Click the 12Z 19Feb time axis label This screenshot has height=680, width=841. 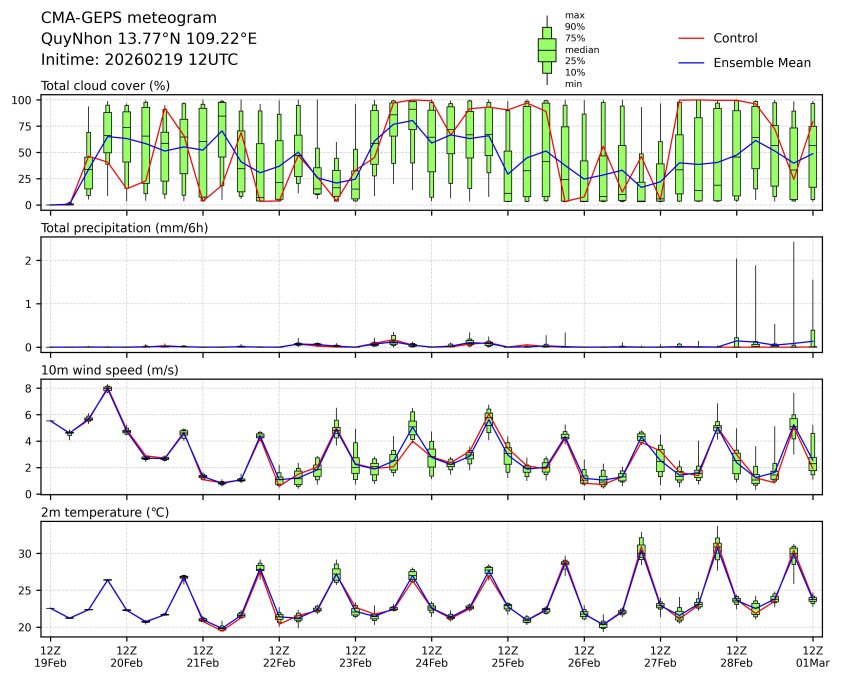pyautogui.click(x=50, y=655)
